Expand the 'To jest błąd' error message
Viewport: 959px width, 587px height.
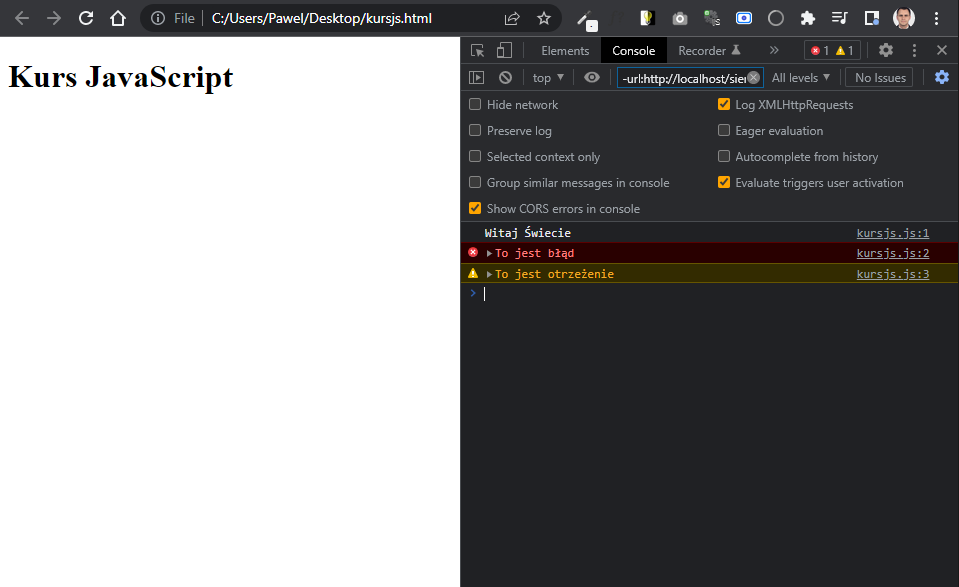click(490, 254)
